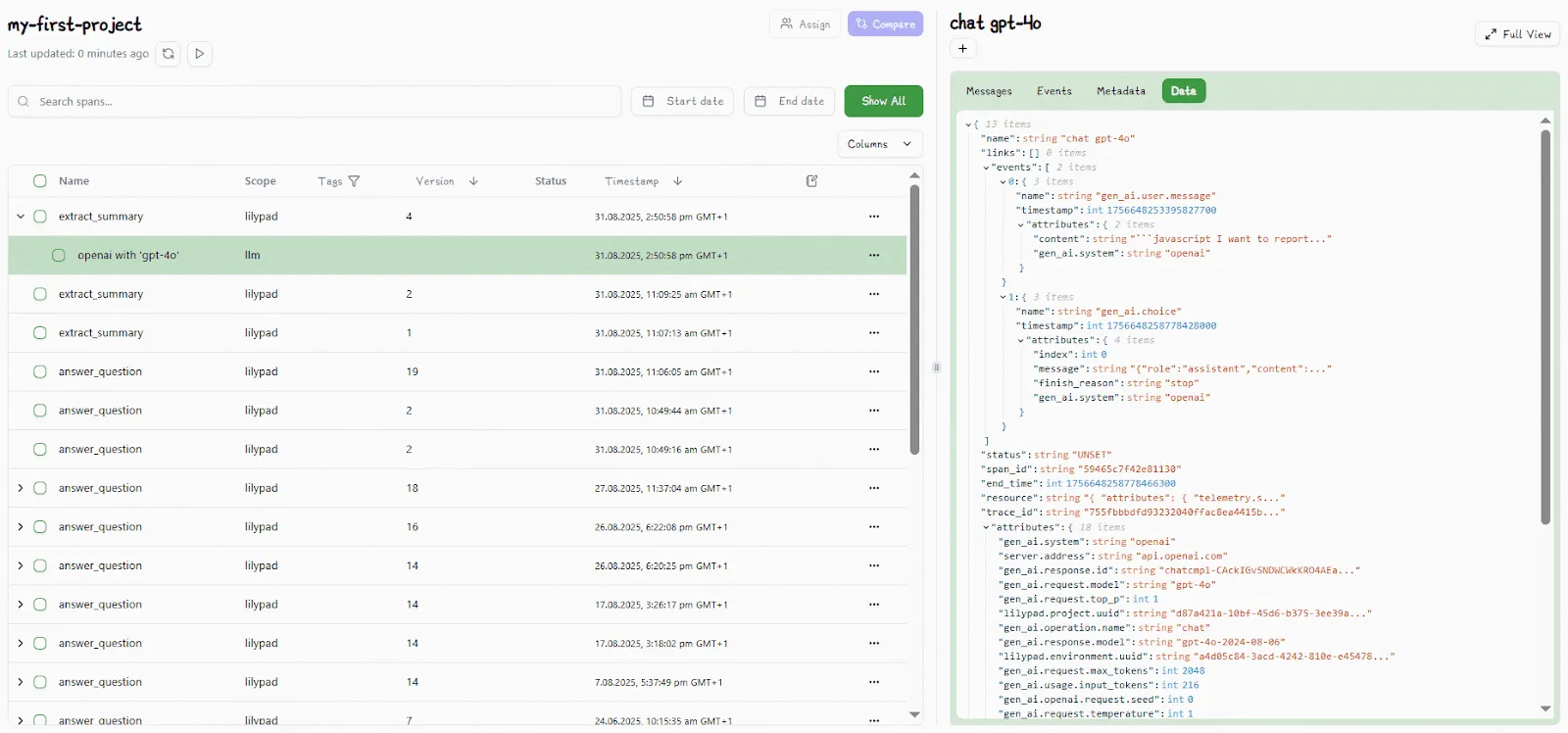Sort by Timestamp column arrow
This screenshot has height=733, width=1568.
[x=677, y=181]
